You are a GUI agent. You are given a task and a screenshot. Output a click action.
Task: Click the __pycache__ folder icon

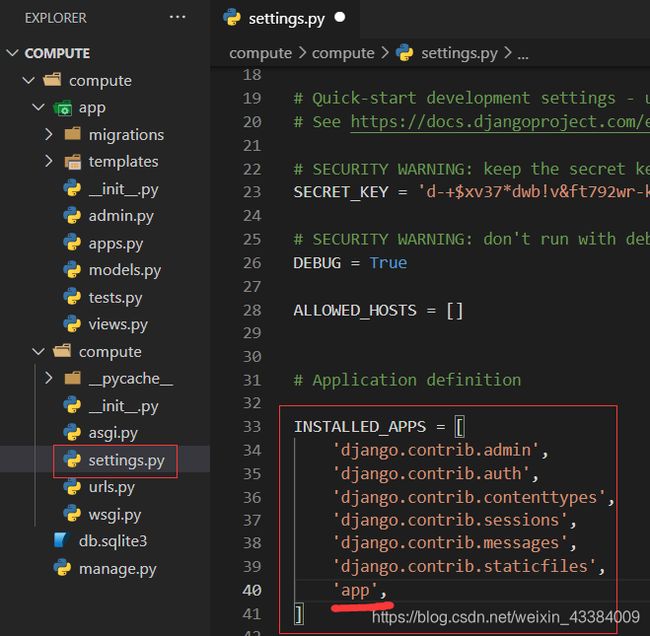coord(73,378)
